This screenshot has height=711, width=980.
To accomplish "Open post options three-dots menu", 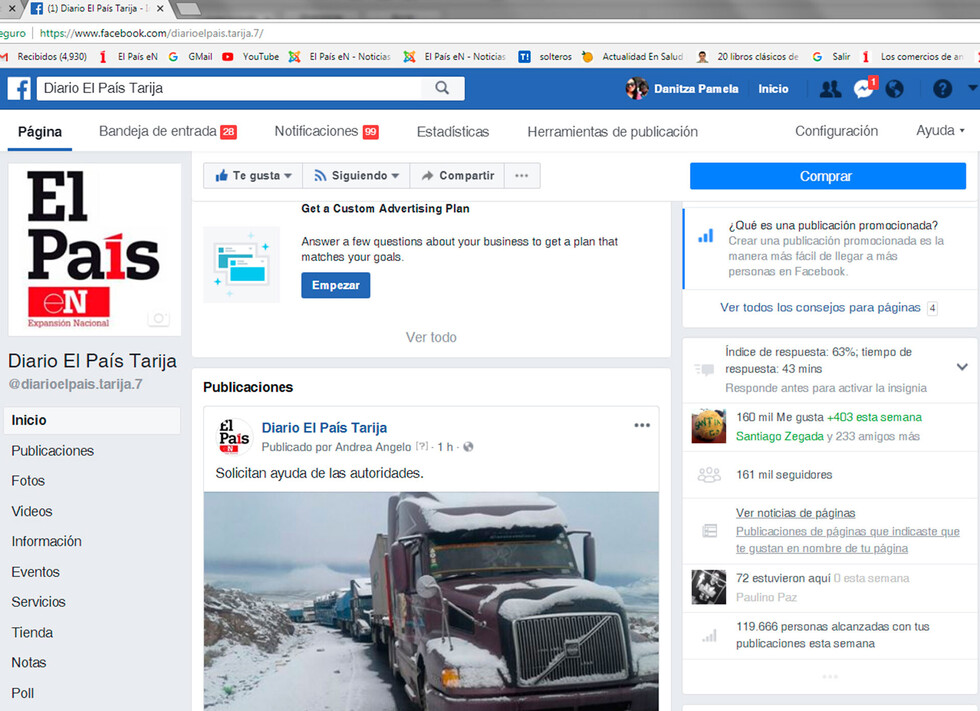I will pyautogui.click(x=642, y=425).
